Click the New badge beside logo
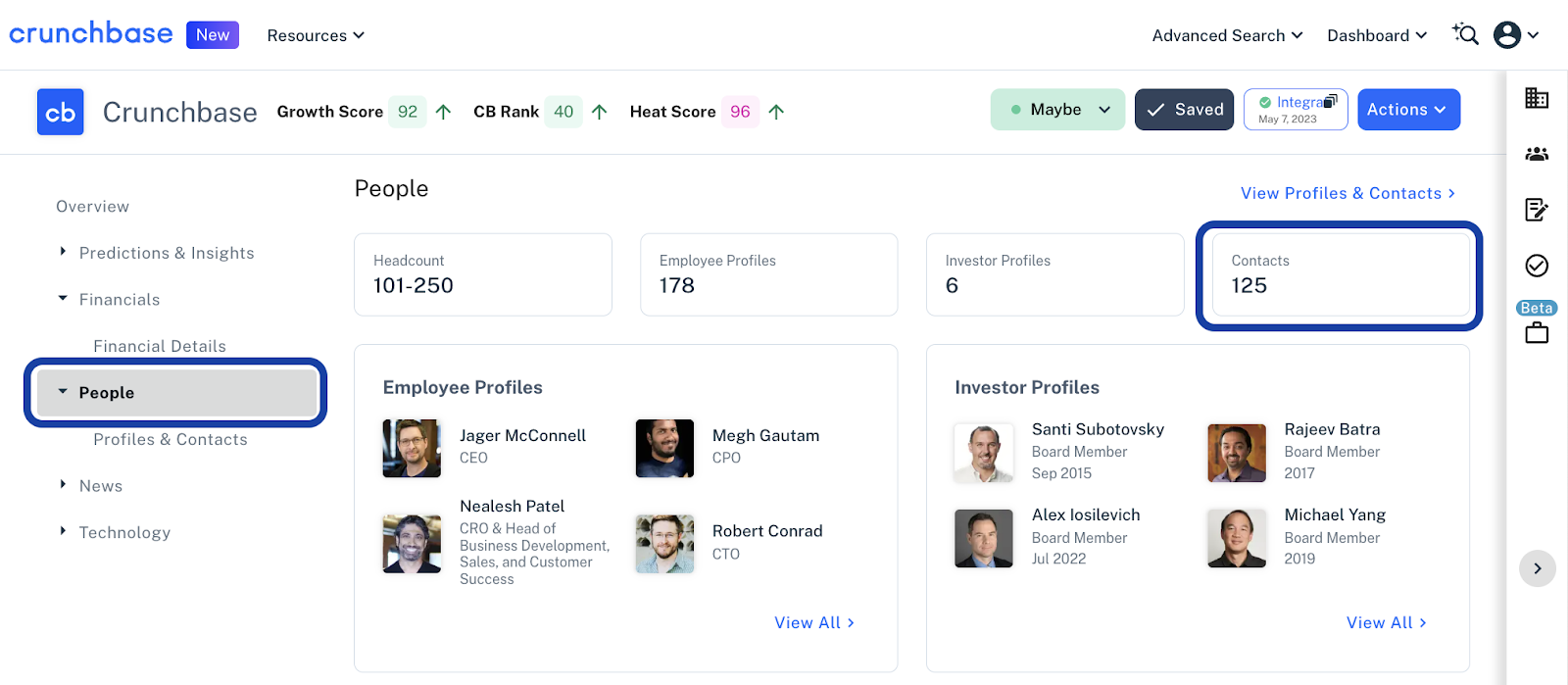Screen dimensions: 1568x685 213,34
